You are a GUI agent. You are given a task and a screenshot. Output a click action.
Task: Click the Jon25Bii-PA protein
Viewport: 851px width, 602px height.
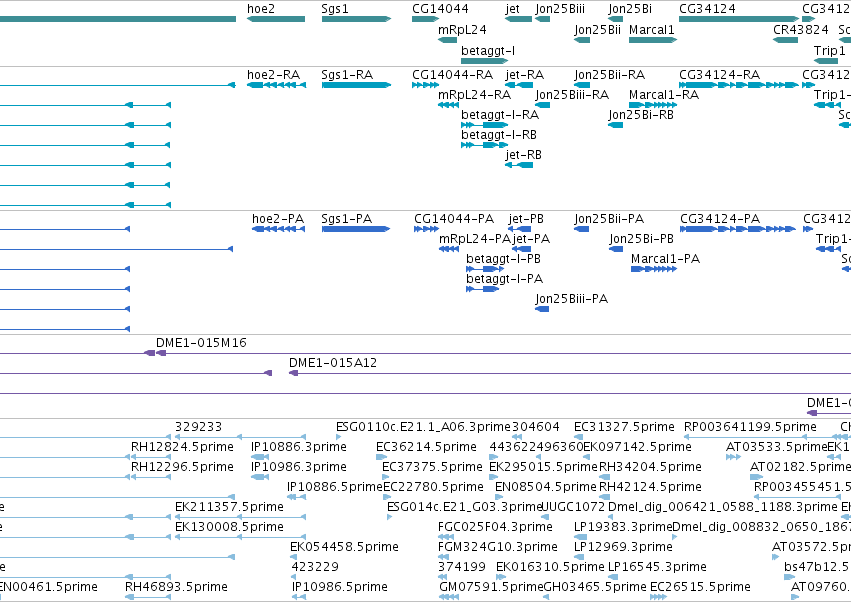pos(582,229)
